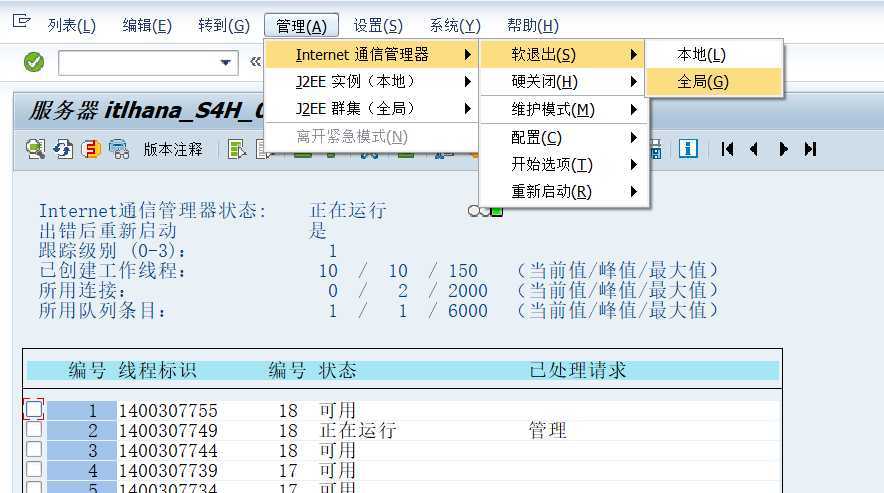884x493 pixels.
Task: Click row number 3 cell
Action: (x=82, y=451)
